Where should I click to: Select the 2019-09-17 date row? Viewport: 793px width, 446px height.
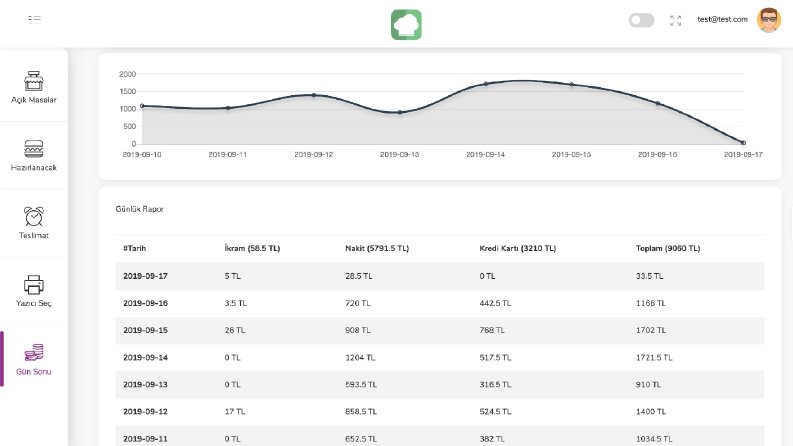[439, 276]
